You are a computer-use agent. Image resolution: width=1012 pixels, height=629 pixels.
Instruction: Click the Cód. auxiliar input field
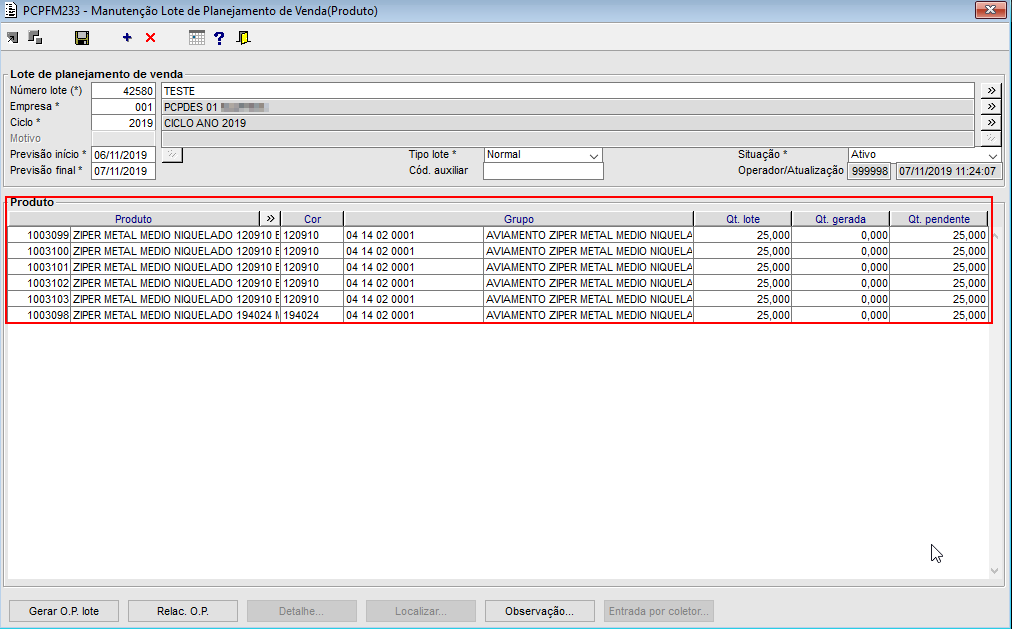pos(543,171)
